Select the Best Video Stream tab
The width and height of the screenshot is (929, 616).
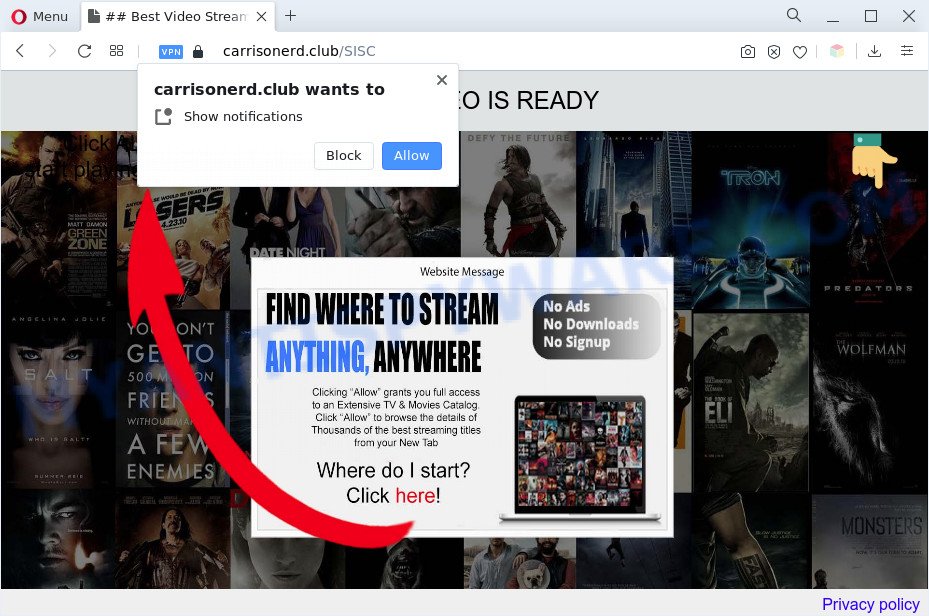(x=176, y=17)
